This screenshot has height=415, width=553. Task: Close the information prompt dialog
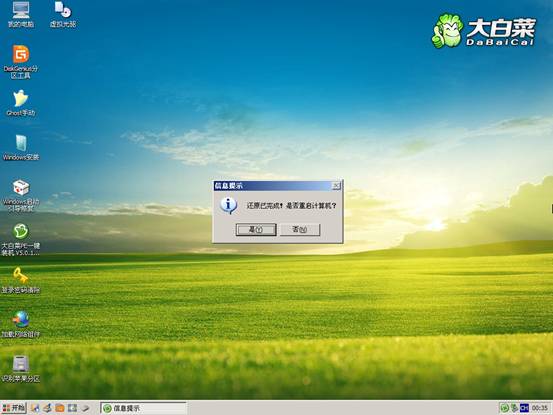tap(336, 185)
